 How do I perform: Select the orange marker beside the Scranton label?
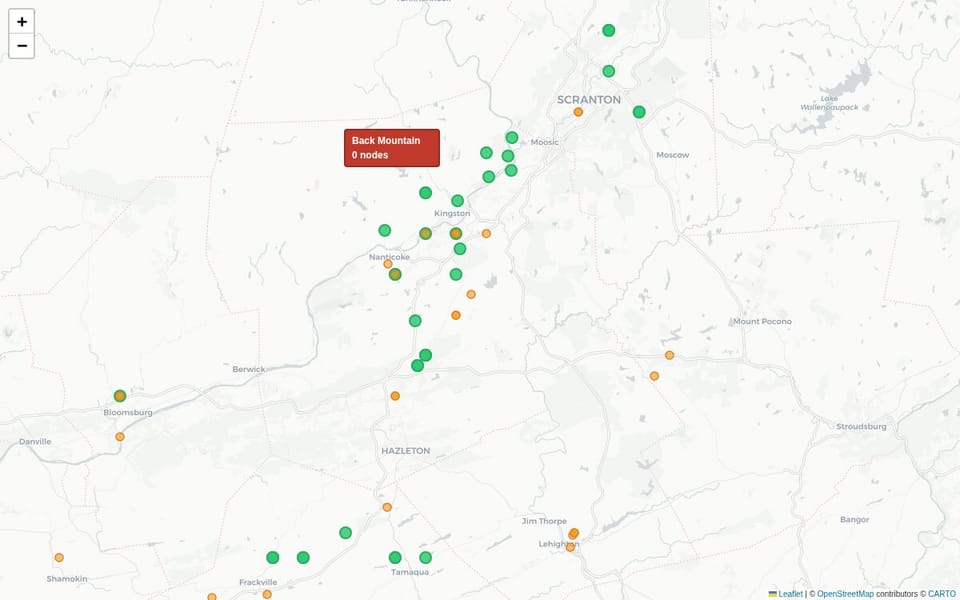tap(578, 112)
